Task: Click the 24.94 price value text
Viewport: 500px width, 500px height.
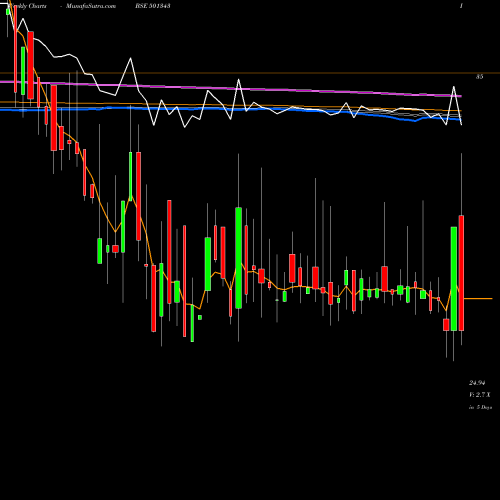Action: click(x=477, y=383)
